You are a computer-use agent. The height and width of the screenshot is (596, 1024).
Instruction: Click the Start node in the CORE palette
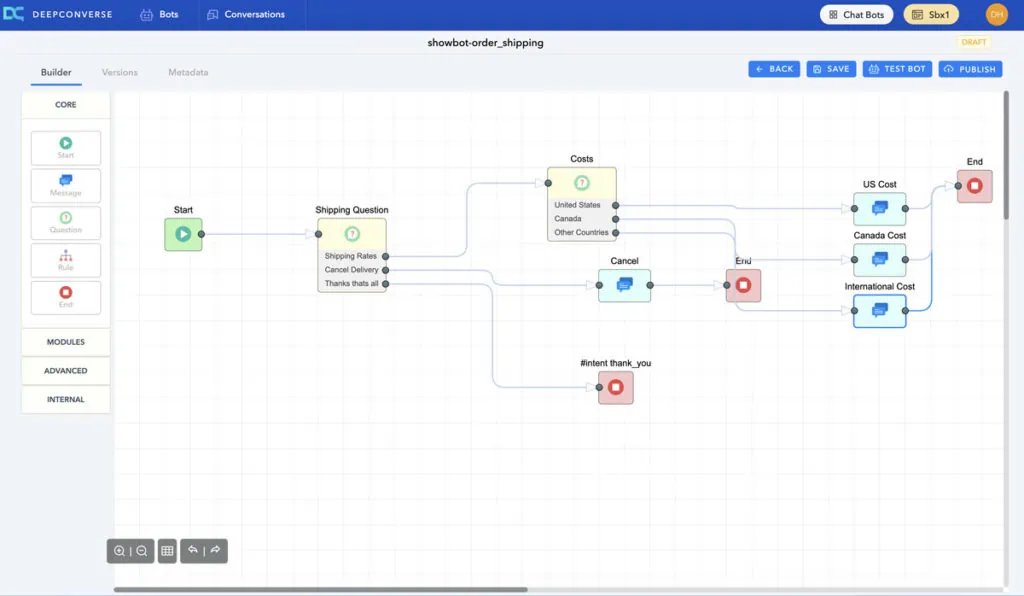66,148
